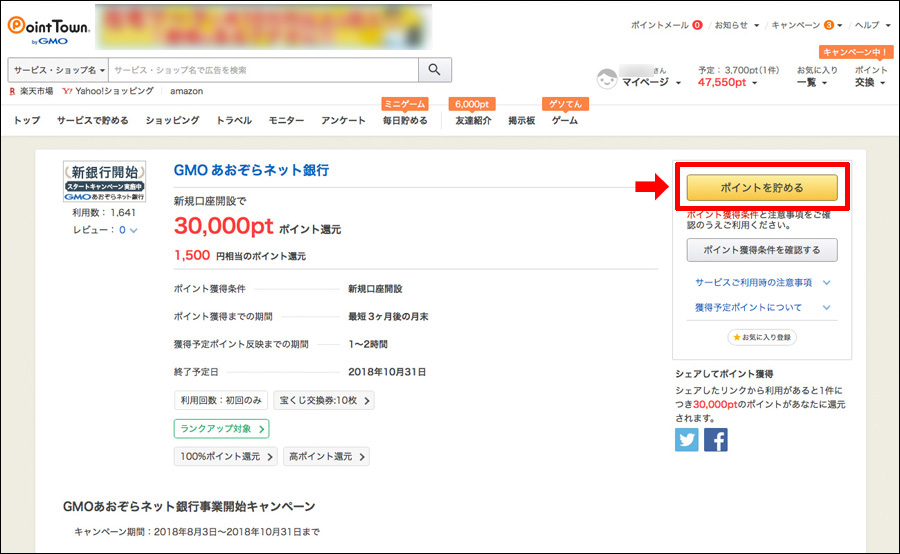The width and height of the screenshot is (900, 554).
Task: Open the ランクアップ対象 tag
Action: (222, 429)
